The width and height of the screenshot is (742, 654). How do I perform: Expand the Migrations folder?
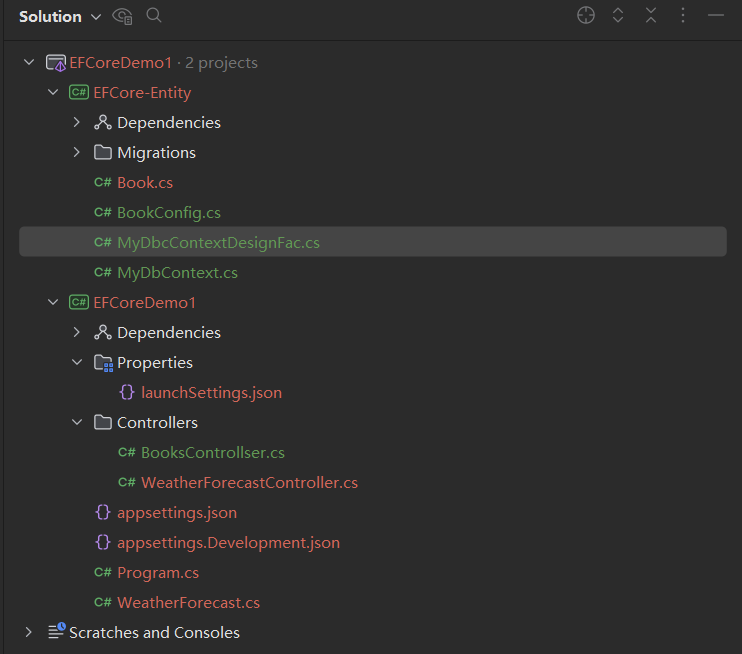click(x=77, y=153)
